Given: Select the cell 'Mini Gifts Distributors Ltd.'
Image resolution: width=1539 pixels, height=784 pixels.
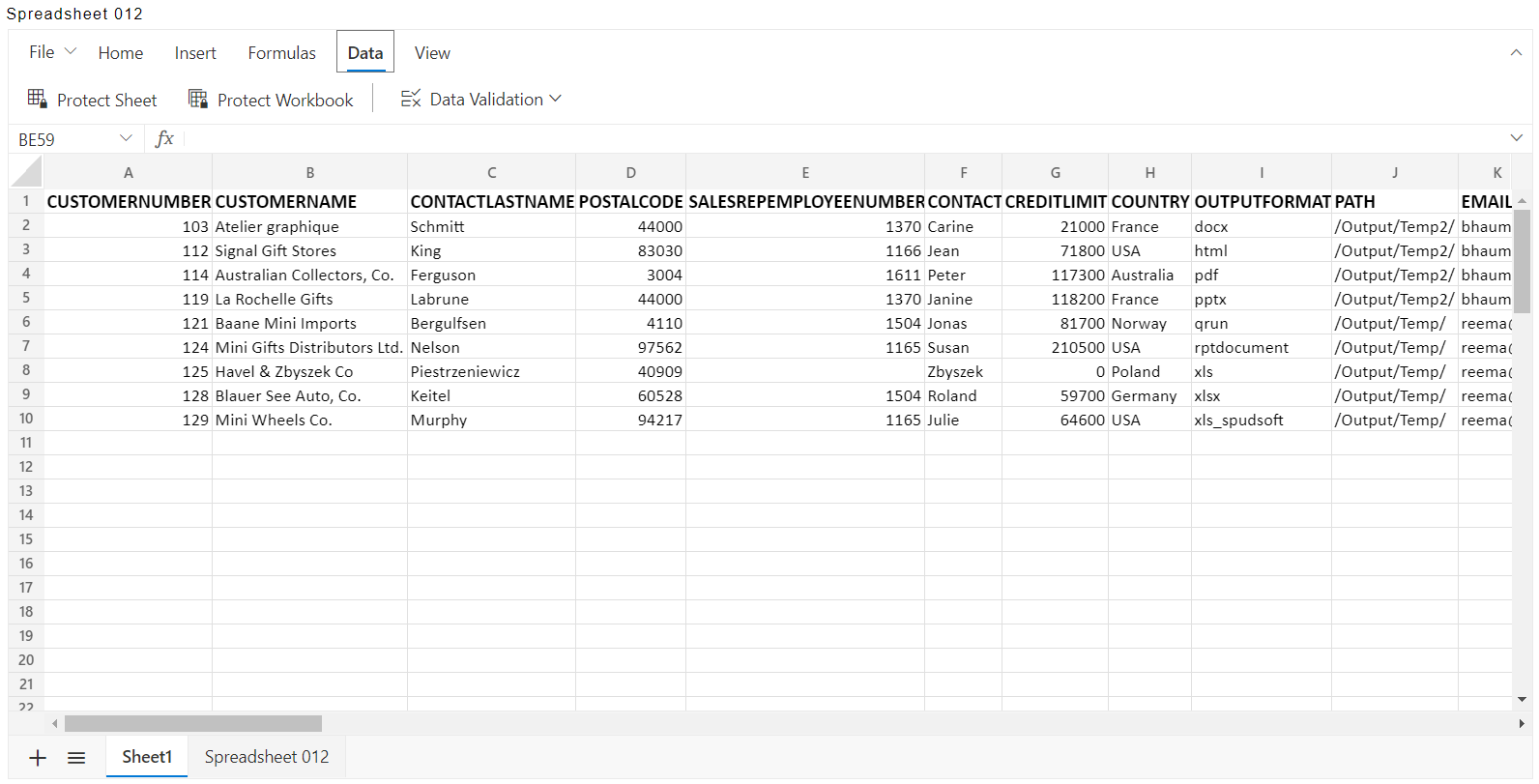Looking at the screenshot, I should (309, 347).
